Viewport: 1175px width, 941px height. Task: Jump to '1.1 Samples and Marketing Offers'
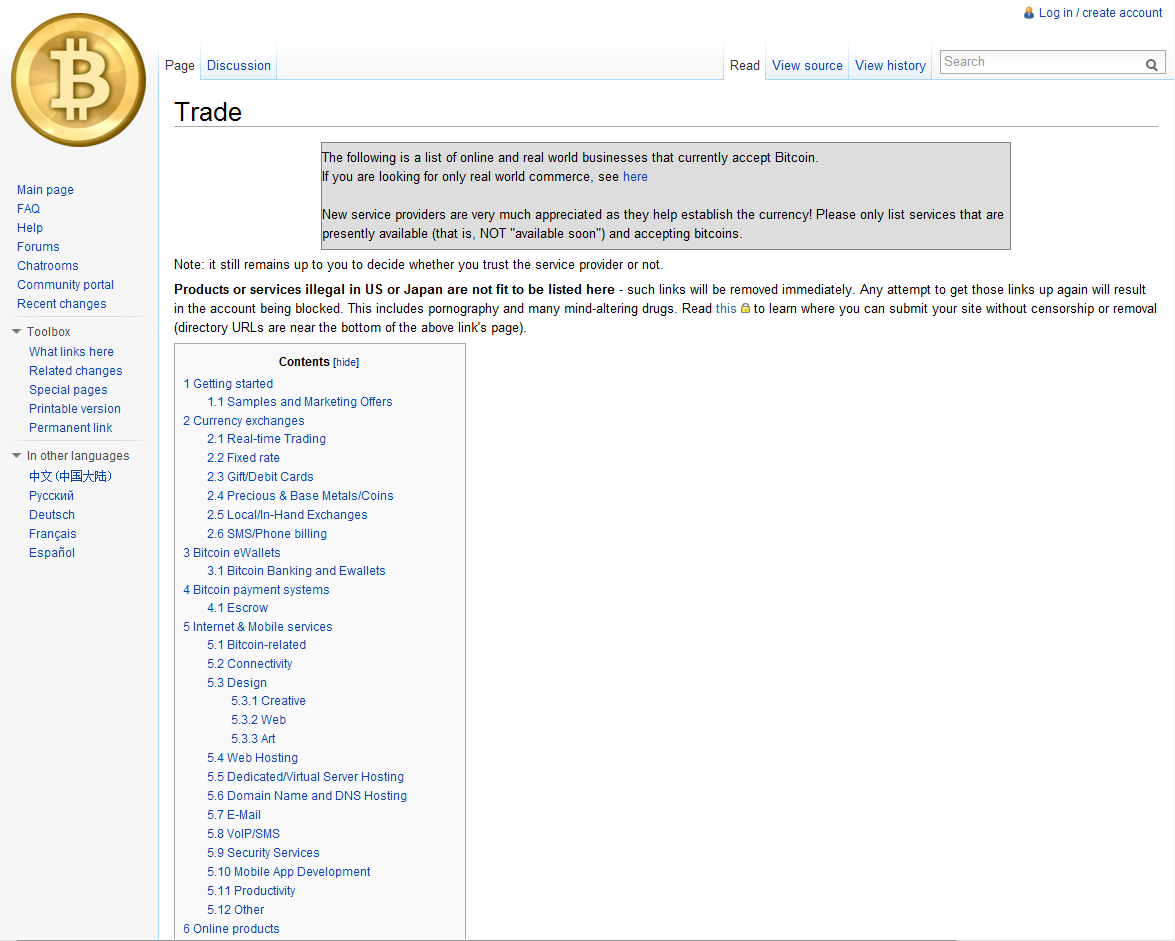300,402
